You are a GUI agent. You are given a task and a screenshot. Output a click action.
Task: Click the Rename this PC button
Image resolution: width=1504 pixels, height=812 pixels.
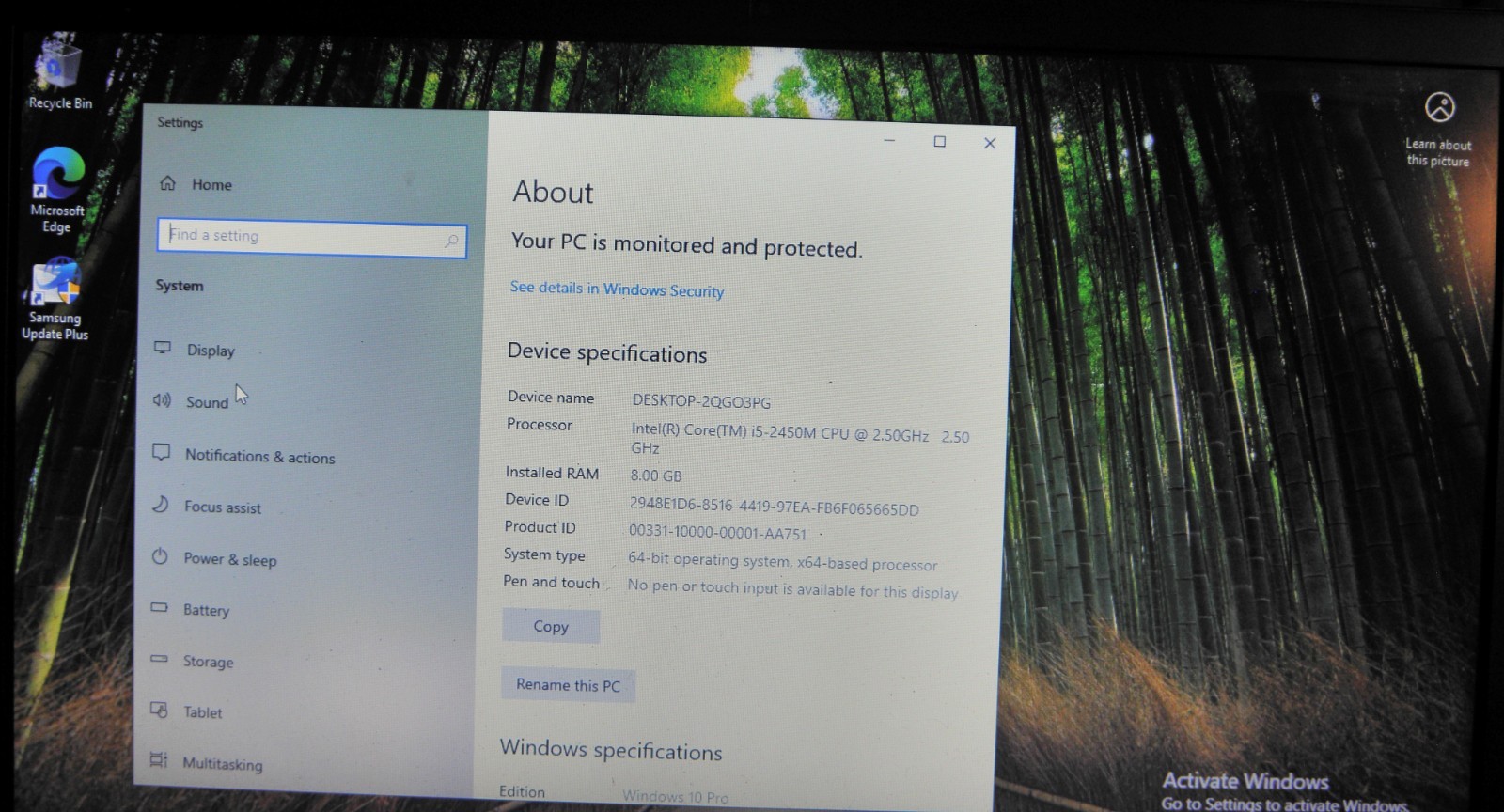pyautogui.click(x=568, y=685)
